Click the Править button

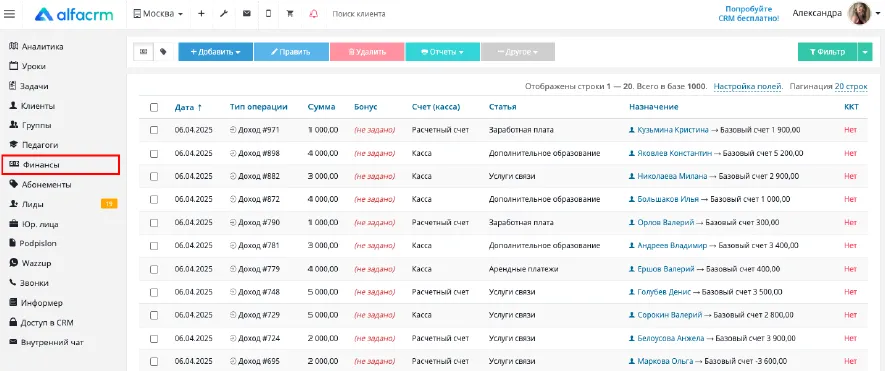tap(291, 52)
